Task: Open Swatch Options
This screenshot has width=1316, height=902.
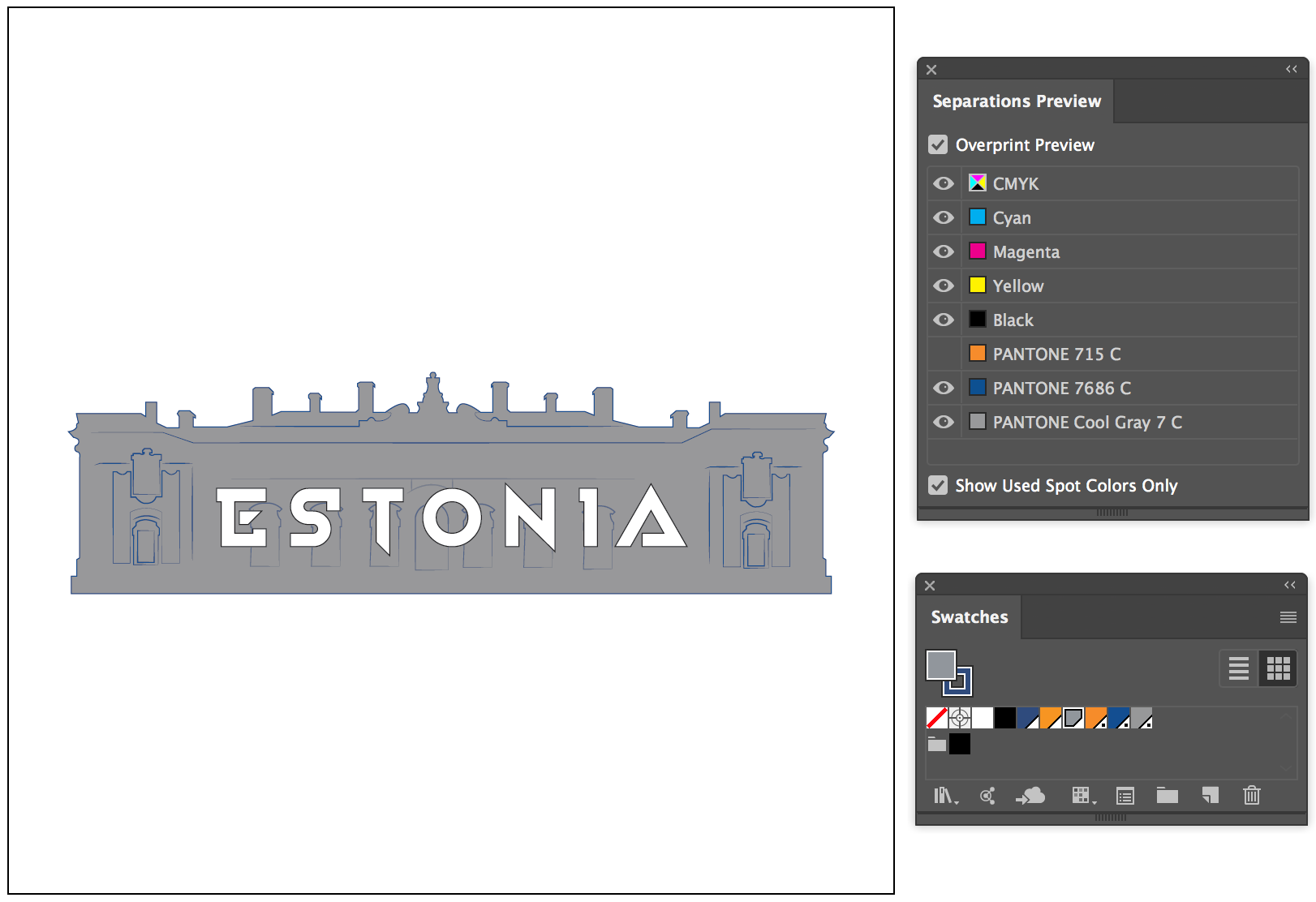Action: [1125, 796]
